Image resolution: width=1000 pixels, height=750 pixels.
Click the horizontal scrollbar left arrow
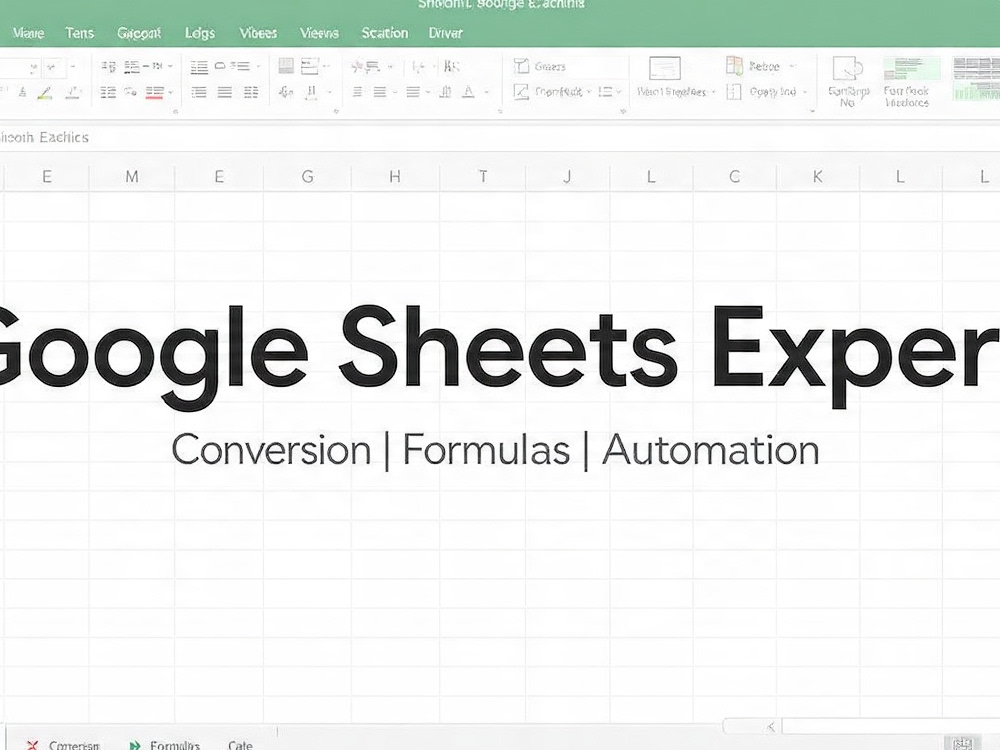[x=771, y=726]
